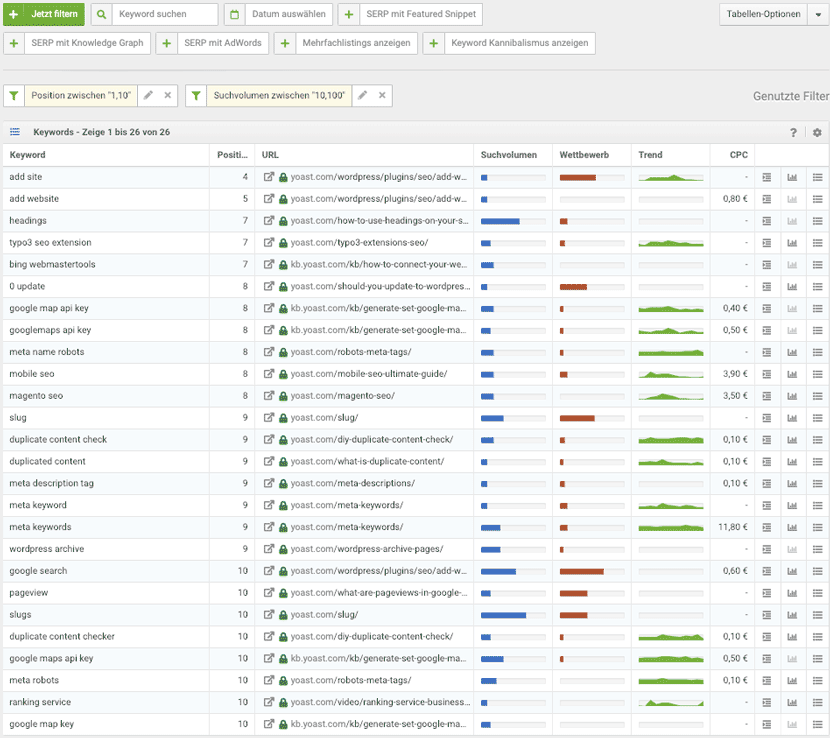Click the calendar icon beside Datum auswählen

[234, 14]
